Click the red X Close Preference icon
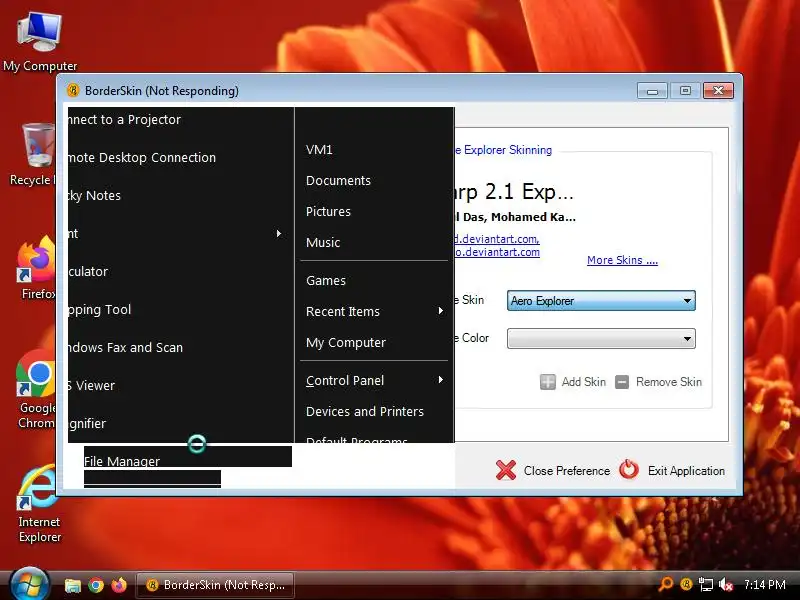This screenshot has width=800, height=600. pos(506,470)
